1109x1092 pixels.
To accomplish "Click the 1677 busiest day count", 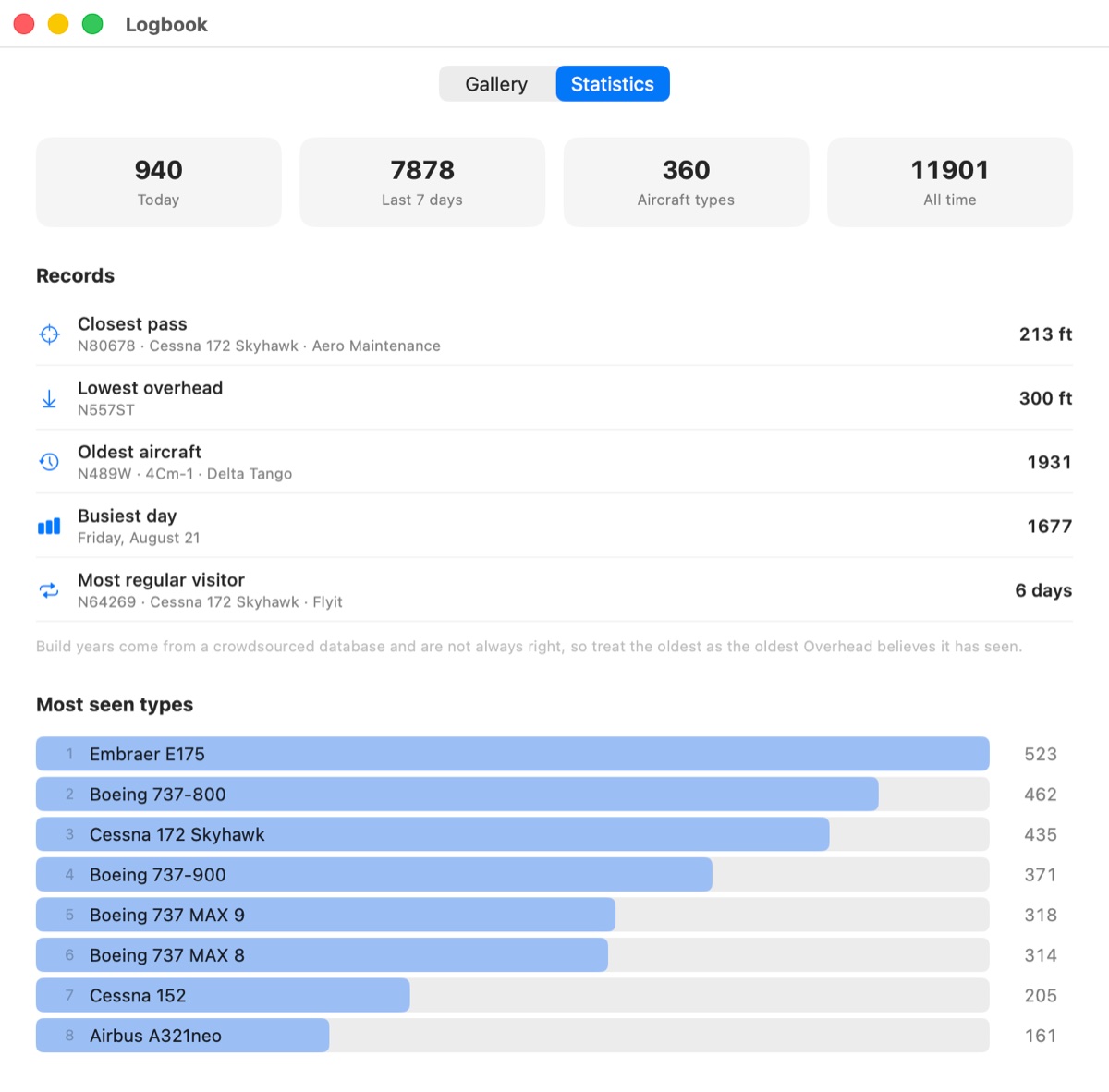I will point(1049,526).
